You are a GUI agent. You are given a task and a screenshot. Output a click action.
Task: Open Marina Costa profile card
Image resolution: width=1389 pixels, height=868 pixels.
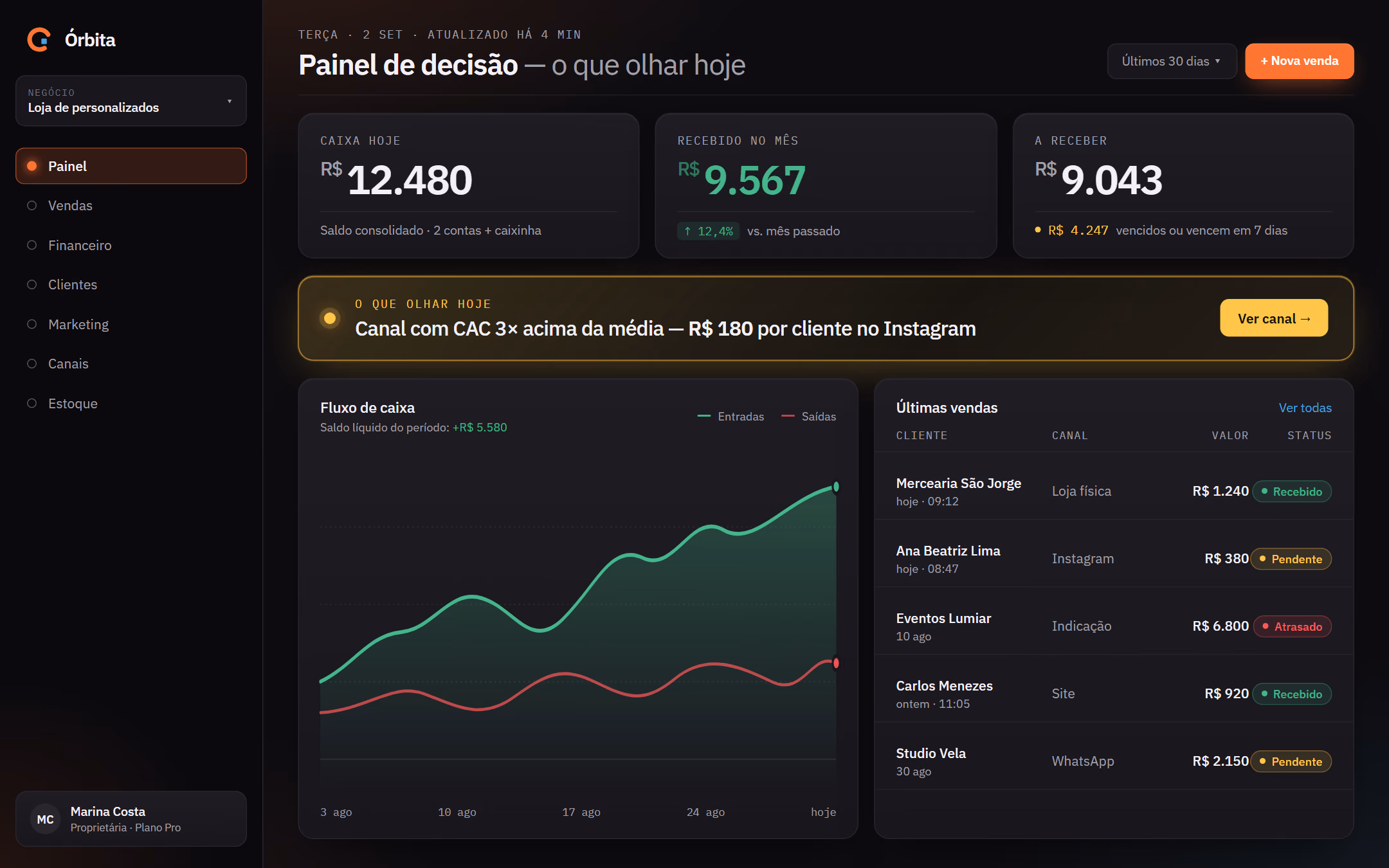click(x=131, y=819)
